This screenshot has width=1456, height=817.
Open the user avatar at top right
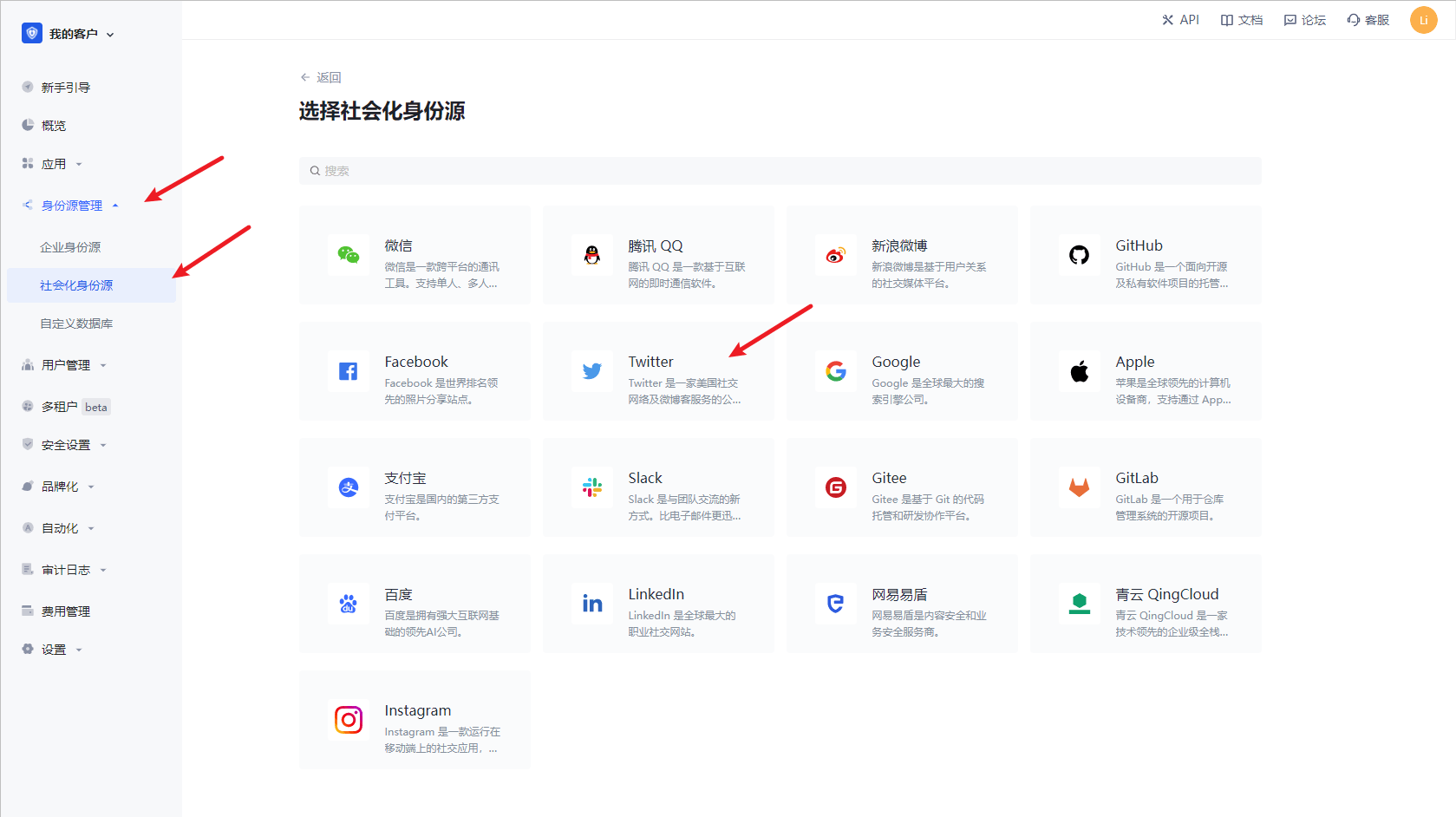(1423, 20)
